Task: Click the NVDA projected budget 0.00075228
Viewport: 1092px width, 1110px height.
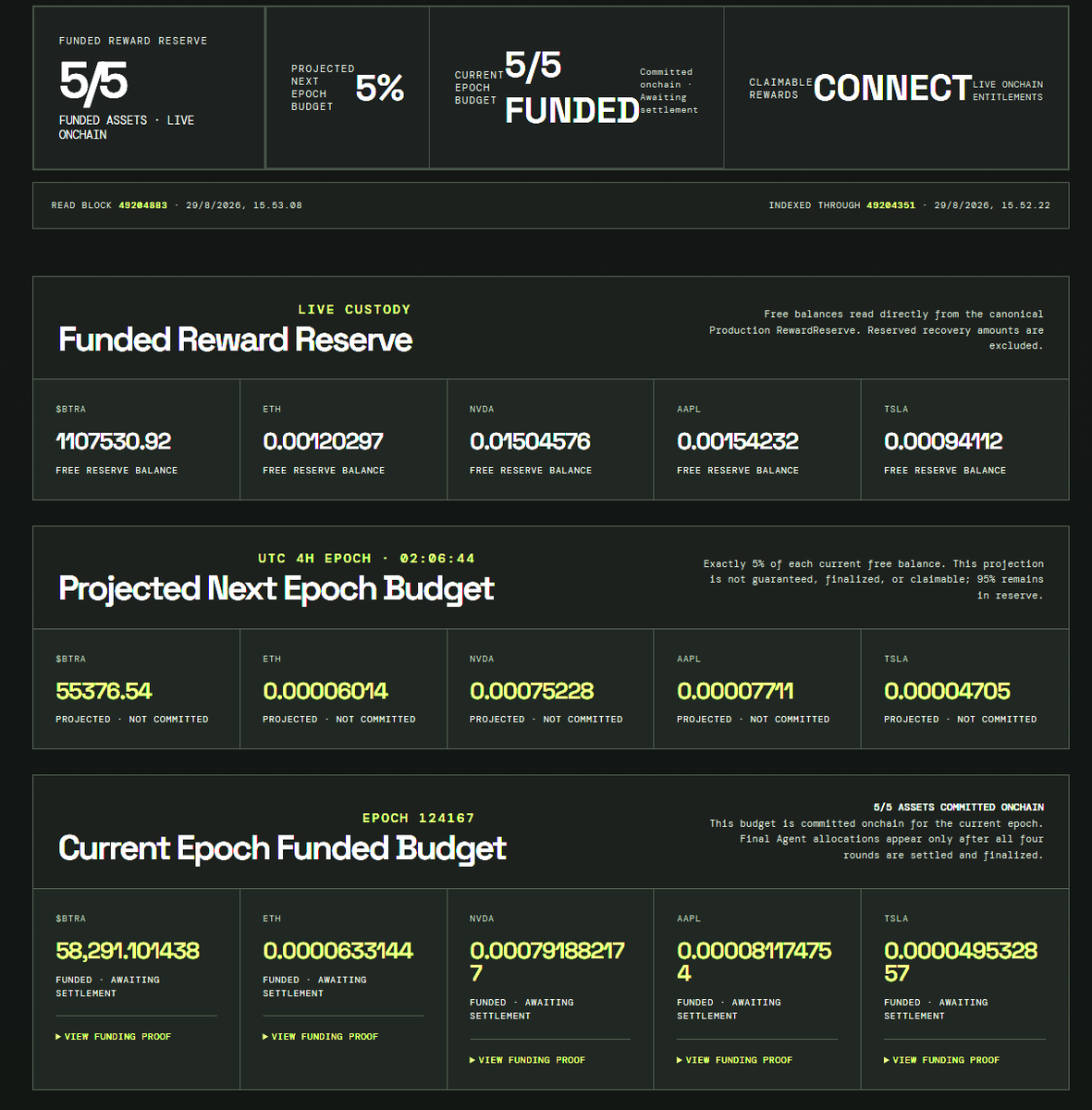Action: click(532, 691)
